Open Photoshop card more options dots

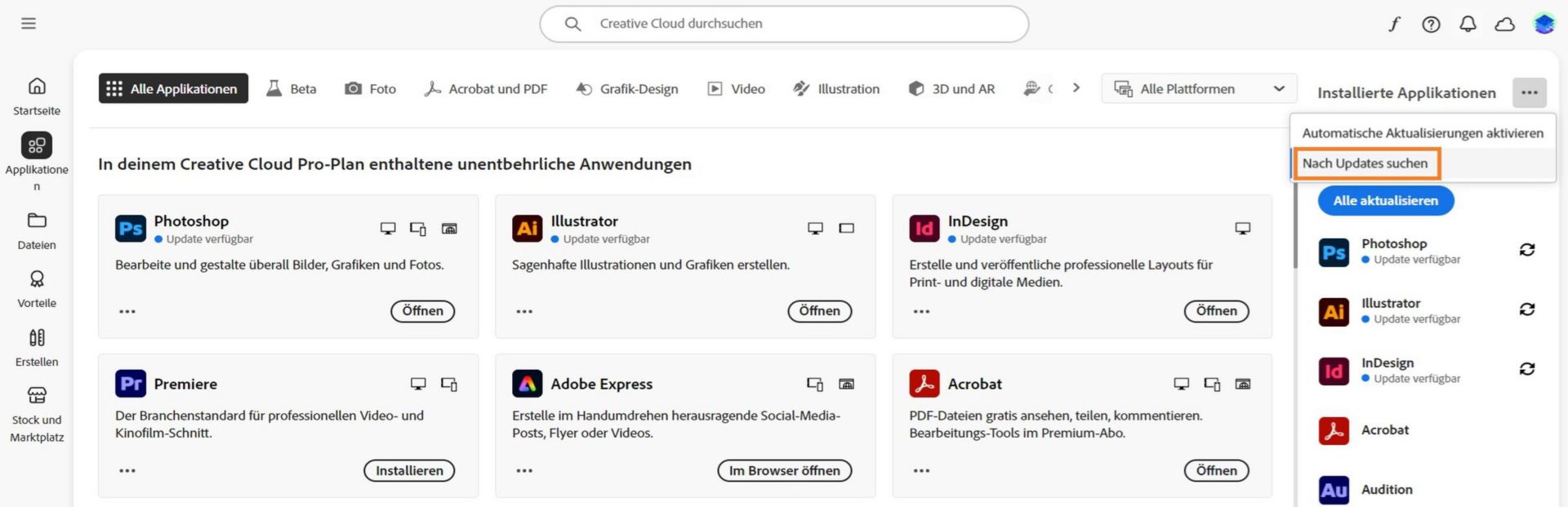[127, 312]
